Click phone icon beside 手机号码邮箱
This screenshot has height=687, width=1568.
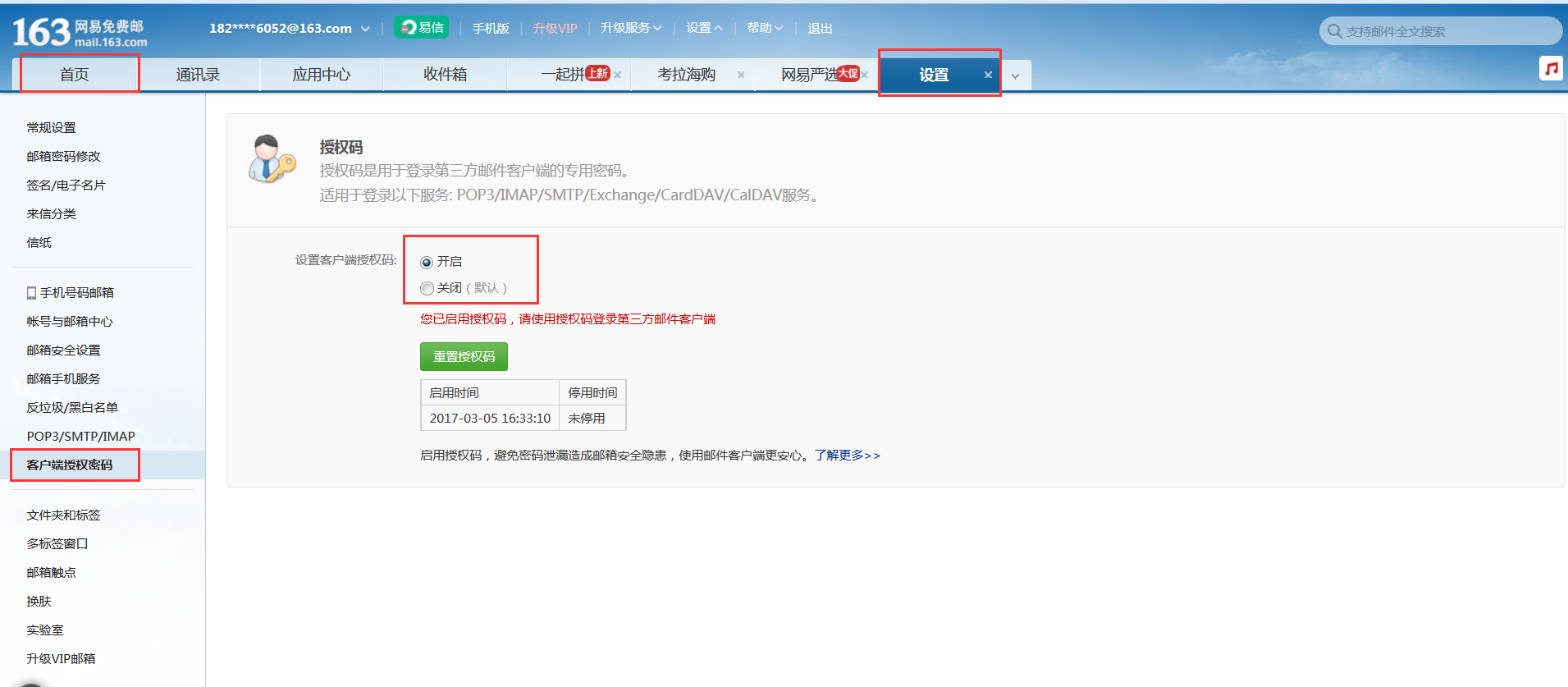31,293
